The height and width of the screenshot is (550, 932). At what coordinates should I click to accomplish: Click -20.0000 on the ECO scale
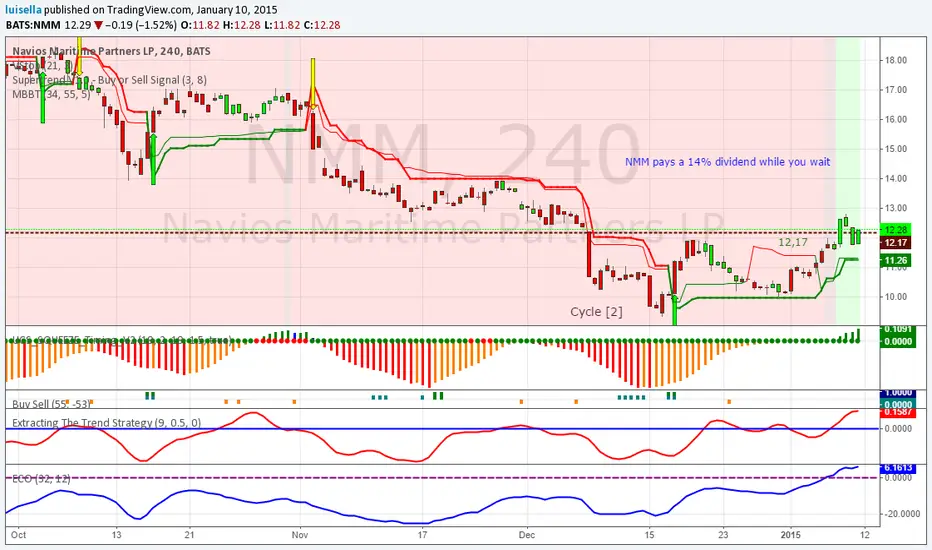(x=901, y=514)
